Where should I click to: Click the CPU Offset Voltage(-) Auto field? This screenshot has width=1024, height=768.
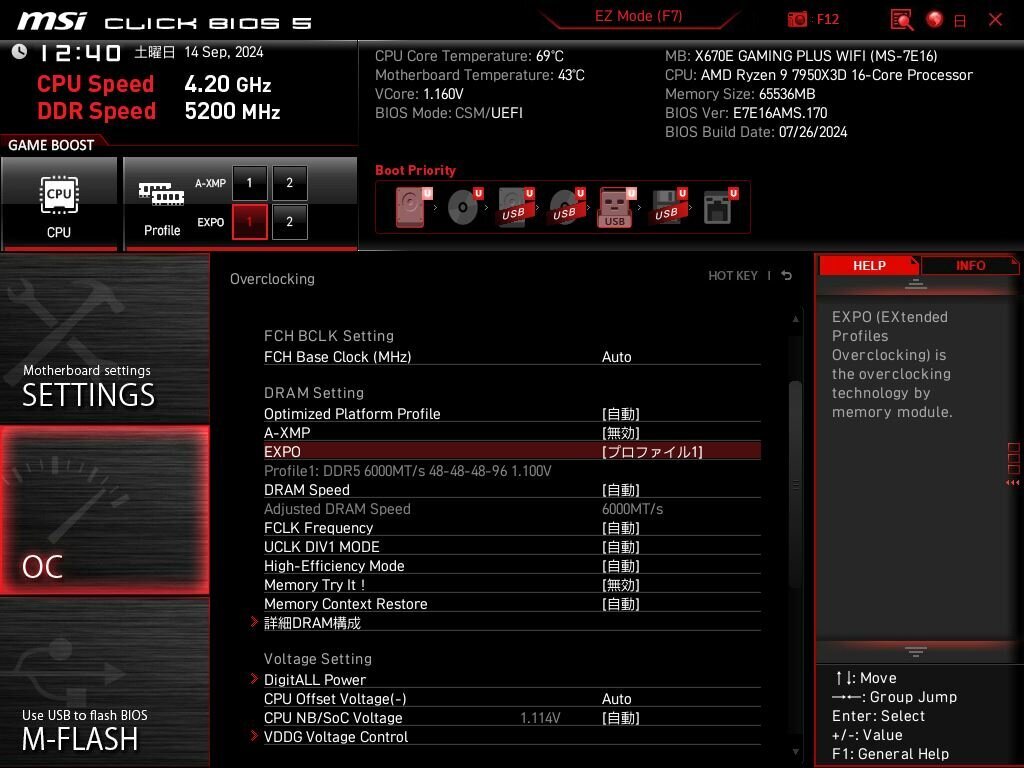616,699
